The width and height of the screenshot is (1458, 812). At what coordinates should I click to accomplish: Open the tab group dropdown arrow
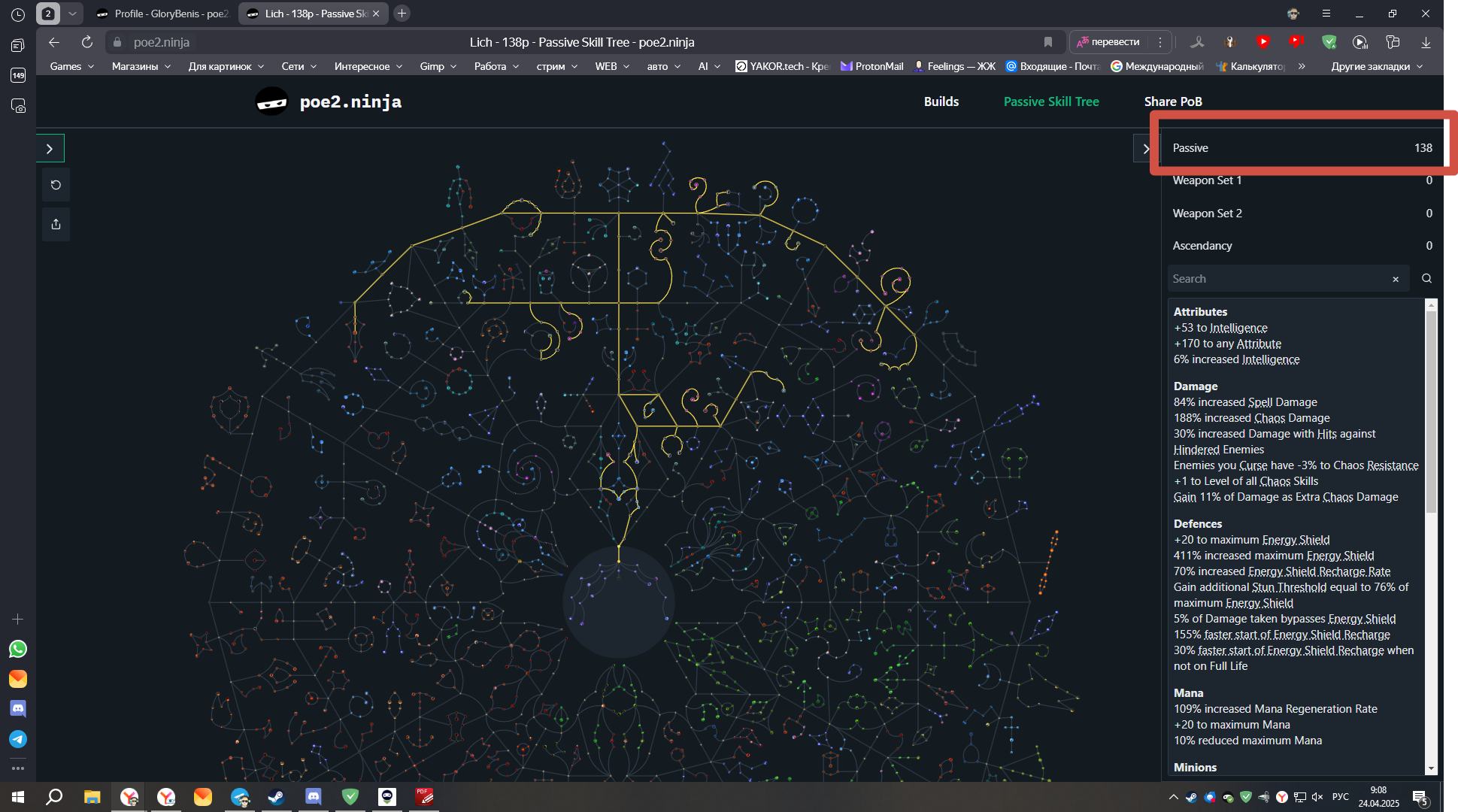pos(72,14)
